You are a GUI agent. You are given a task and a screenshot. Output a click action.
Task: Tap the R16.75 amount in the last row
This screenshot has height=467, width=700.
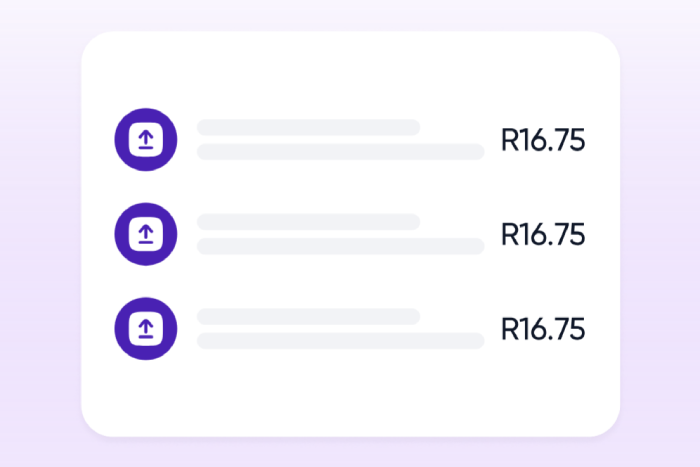(542, 329)
